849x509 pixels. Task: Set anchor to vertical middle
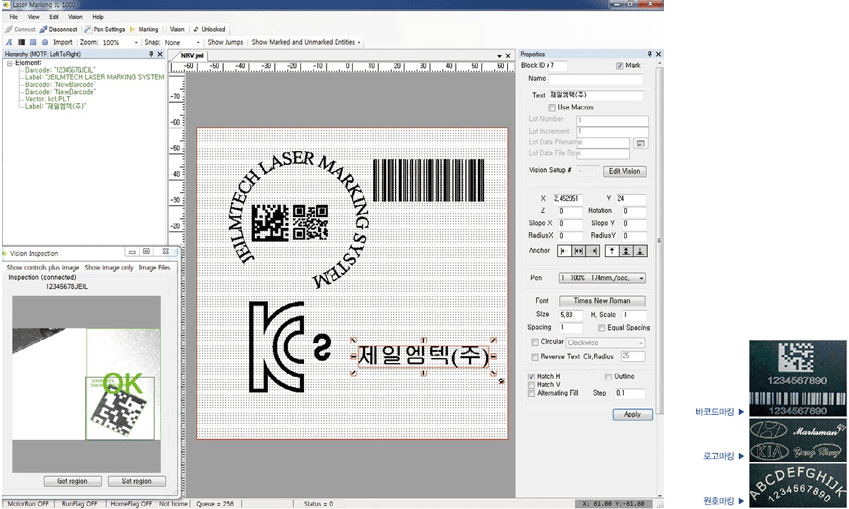pyautogui.click(x=626, y=251)
